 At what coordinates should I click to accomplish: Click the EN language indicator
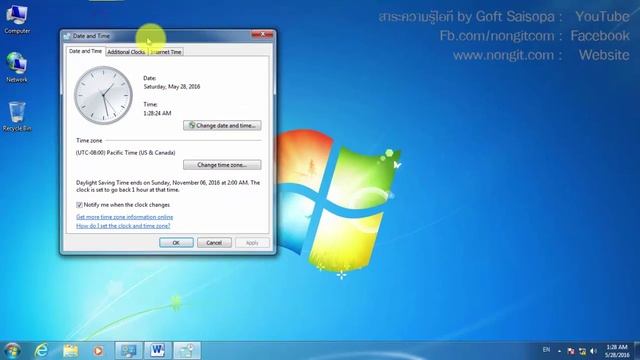[546, 350]
